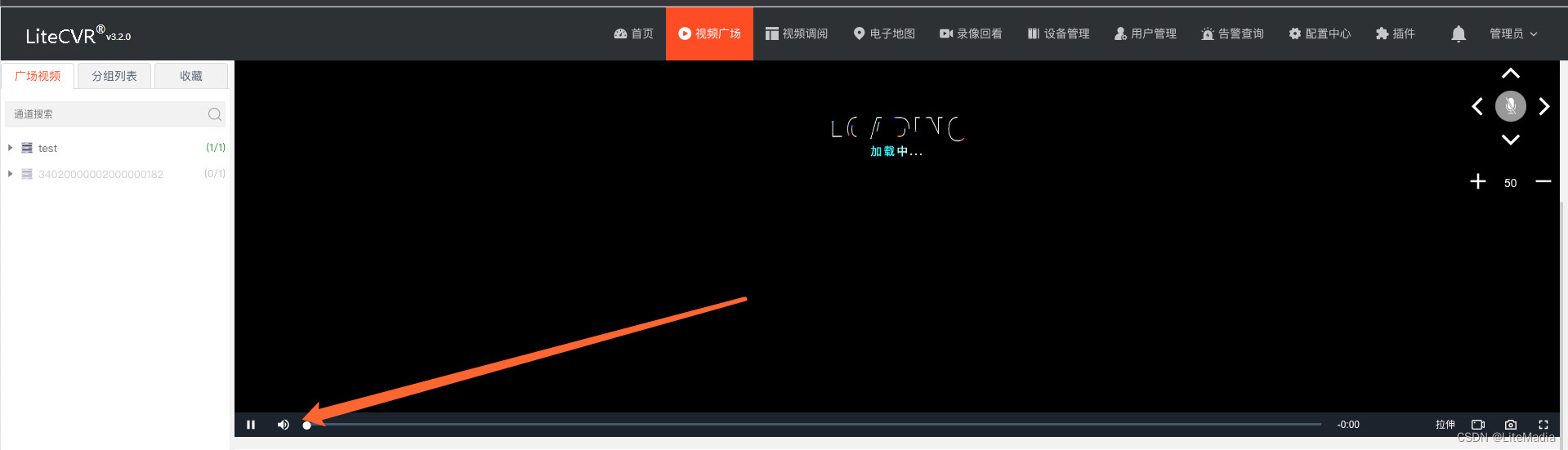The image size is (1568, 450).
Task: Select the test device row
Action: [x=116, y=148]
